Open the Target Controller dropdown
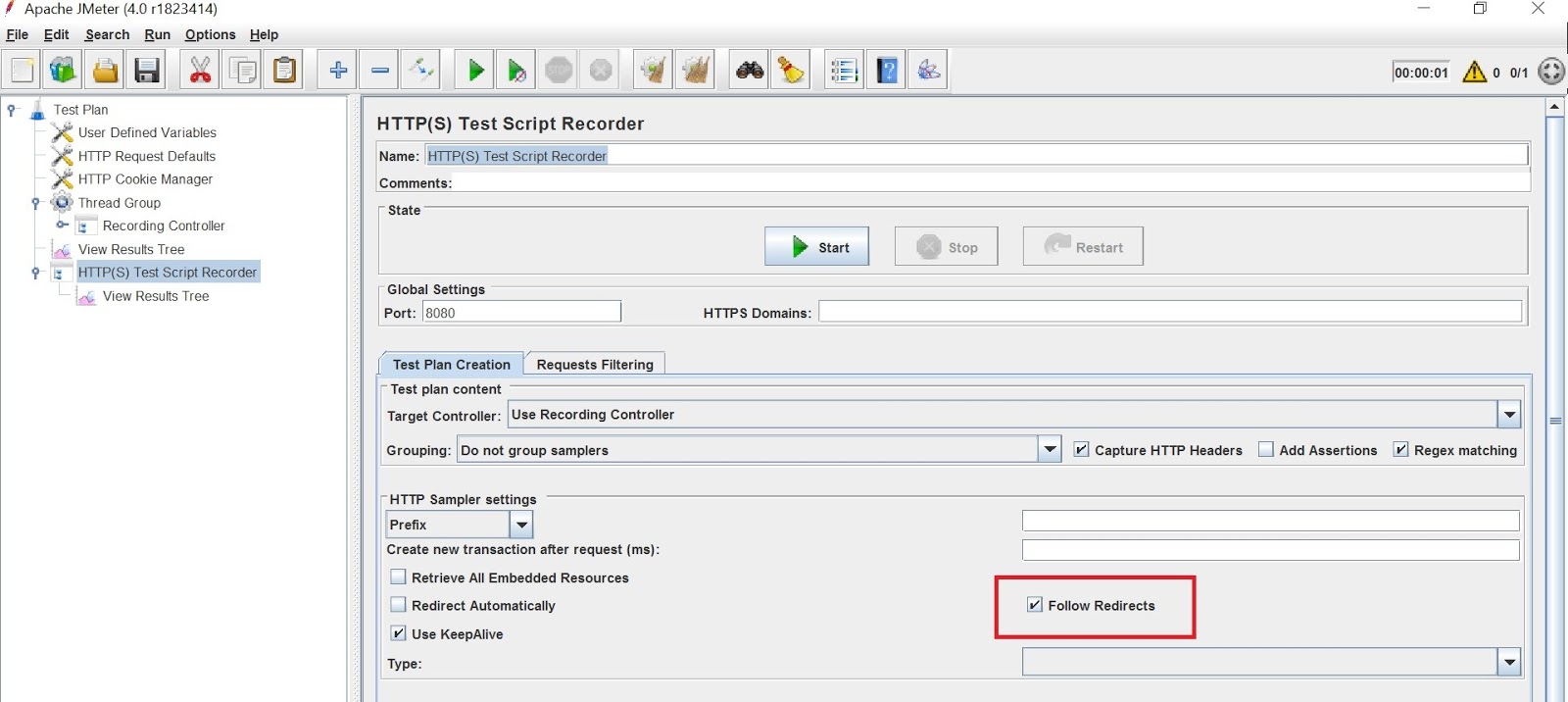This screenshot has width=1568, height=702. click(x=1509, y=415)
